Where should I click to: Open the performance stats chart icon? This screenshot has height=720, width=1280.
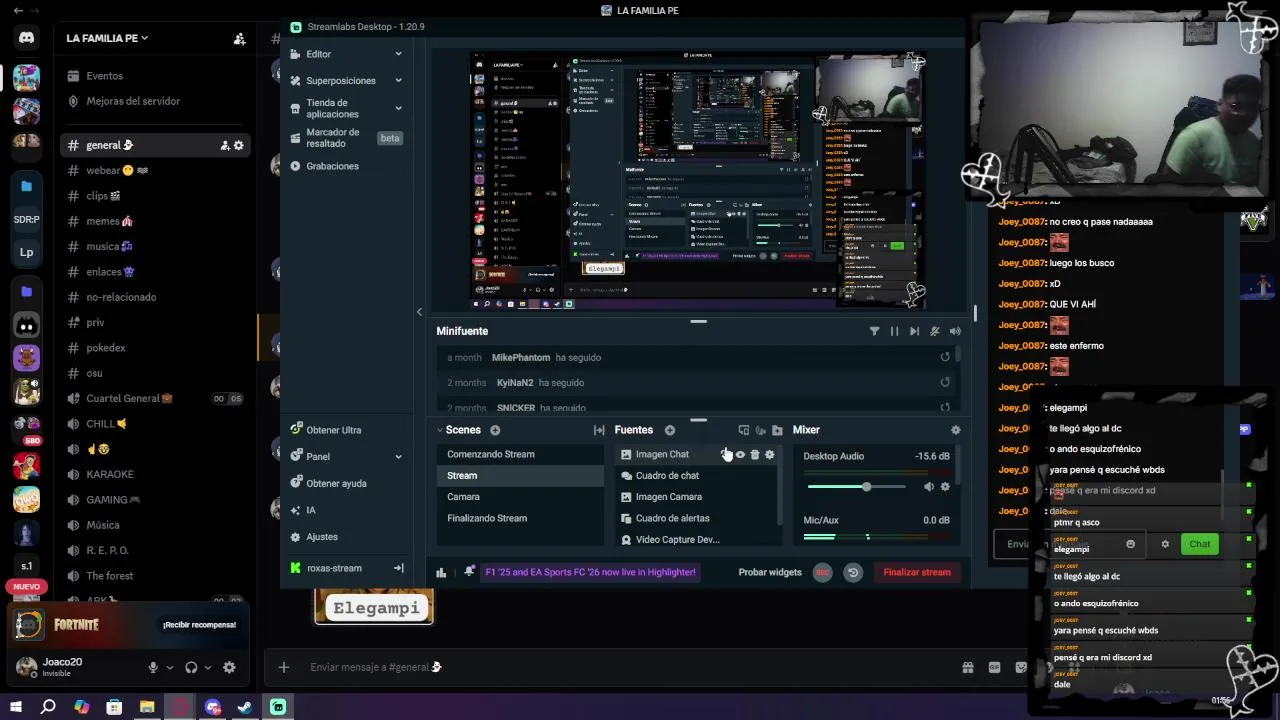coord(441,572)
